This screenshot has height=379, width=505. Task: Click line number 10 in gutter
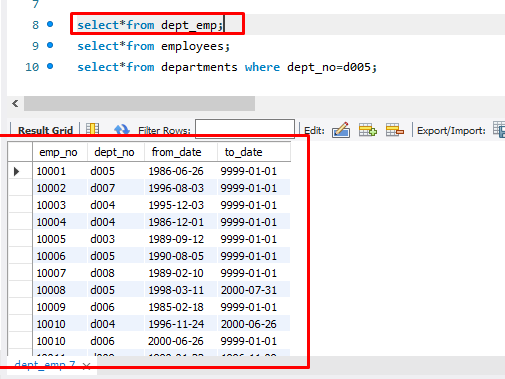[32, 67]
